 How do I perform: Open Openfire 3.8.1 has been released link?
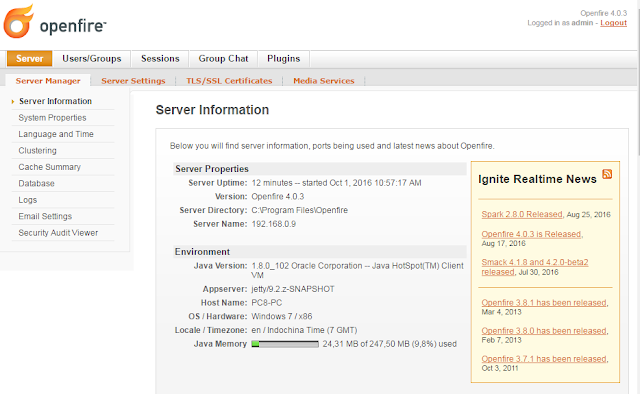pyautogui.click(x=544, y=303)
